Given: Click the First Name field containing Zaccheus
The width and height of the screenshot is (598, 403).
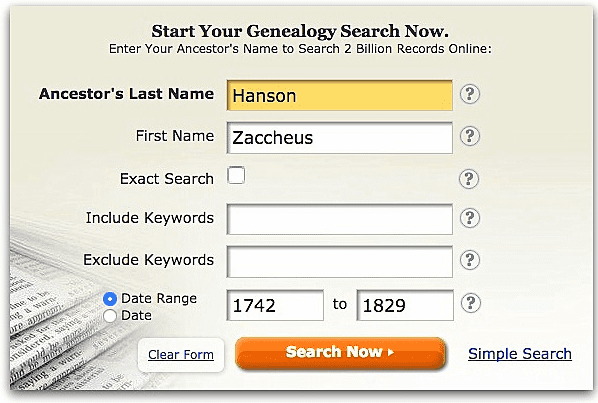Looking at the screenshot, I should [339, 138].
